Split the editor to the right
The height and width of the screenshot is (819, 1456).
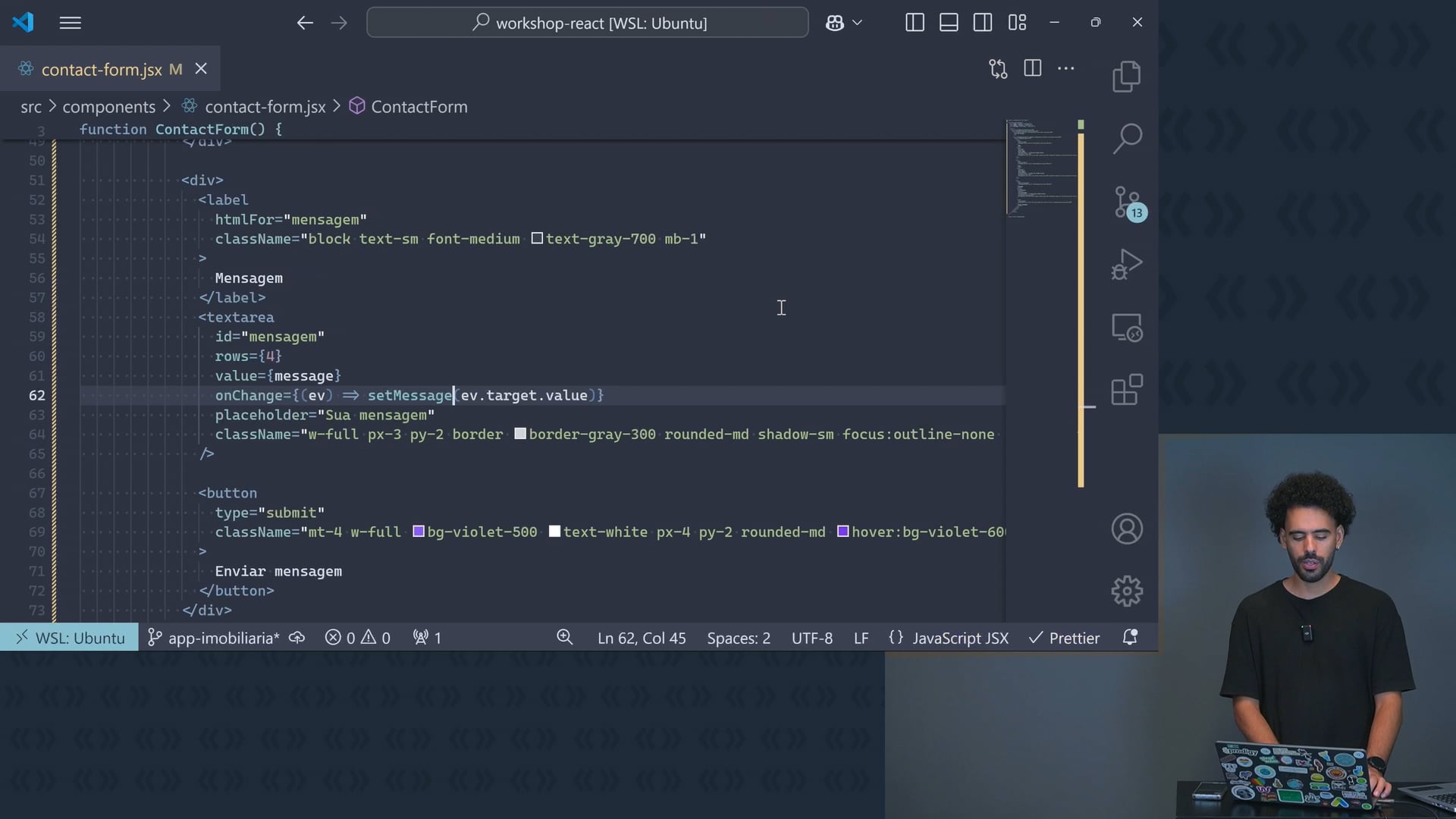pos(1032,68)
